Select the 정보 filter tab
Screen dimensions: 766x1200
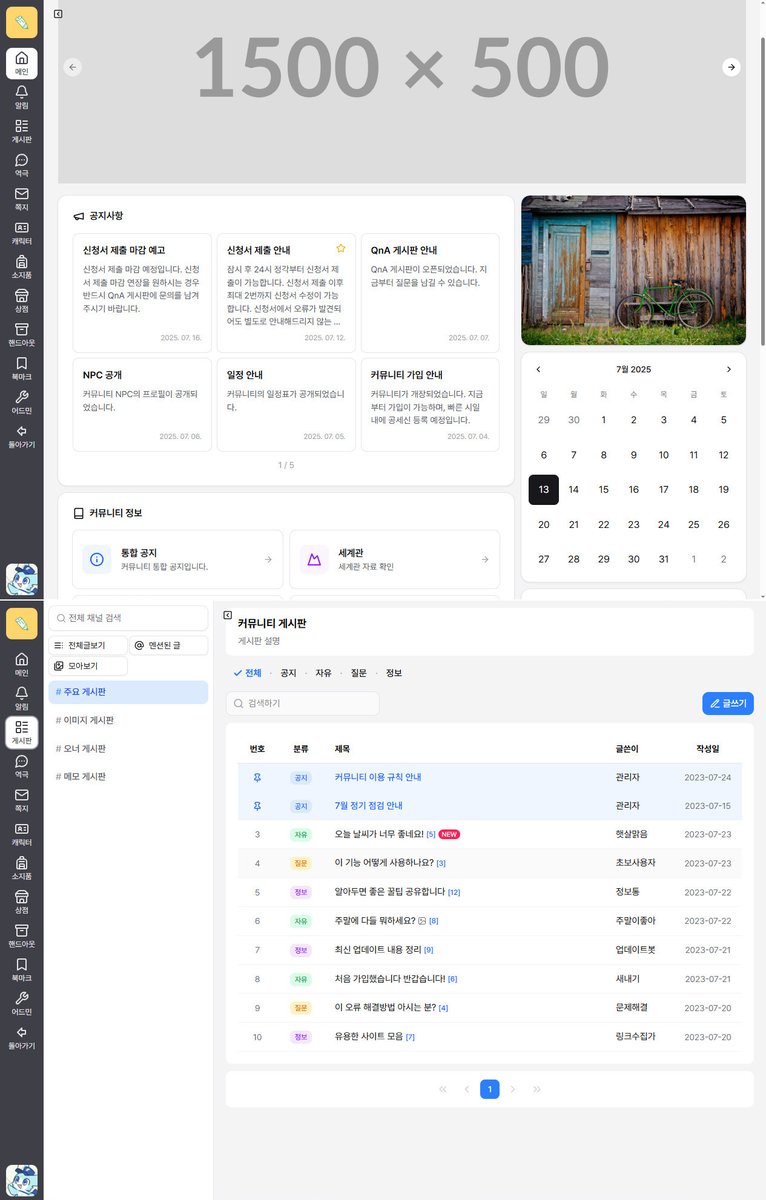[x=394, y=673]
